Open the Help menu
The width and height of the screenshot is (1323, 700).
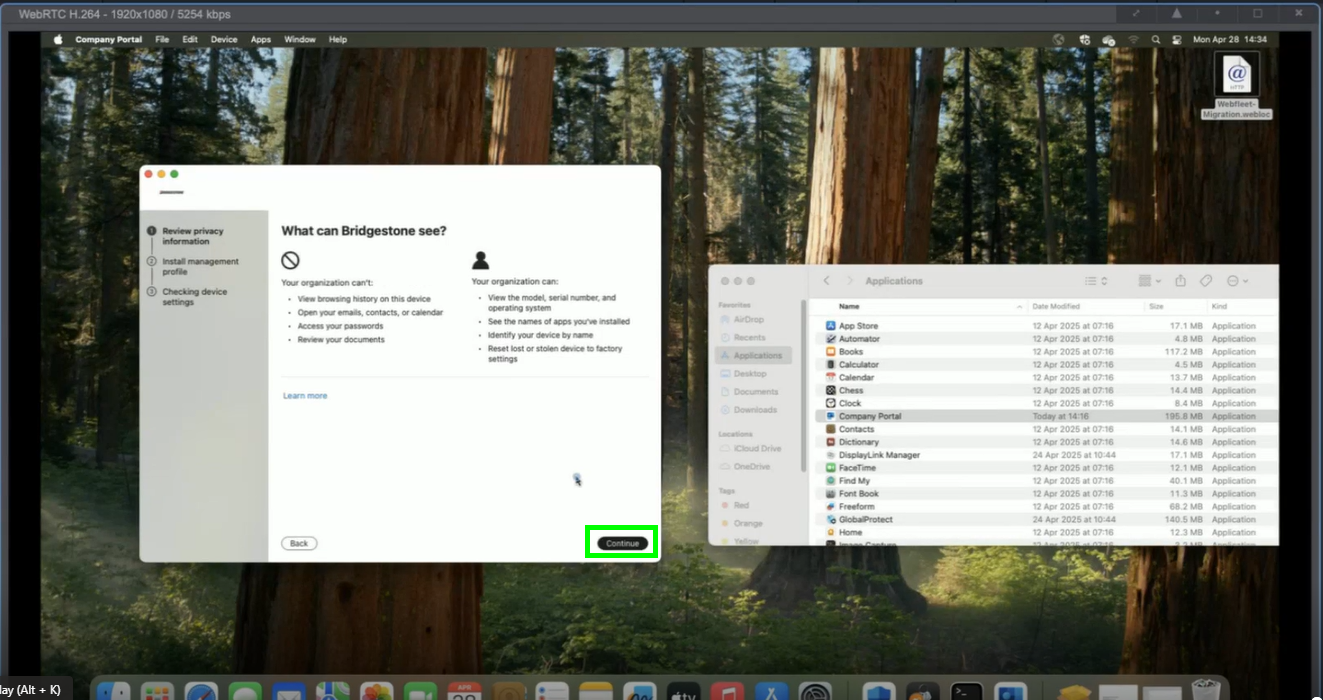click(x=338, y=39)
